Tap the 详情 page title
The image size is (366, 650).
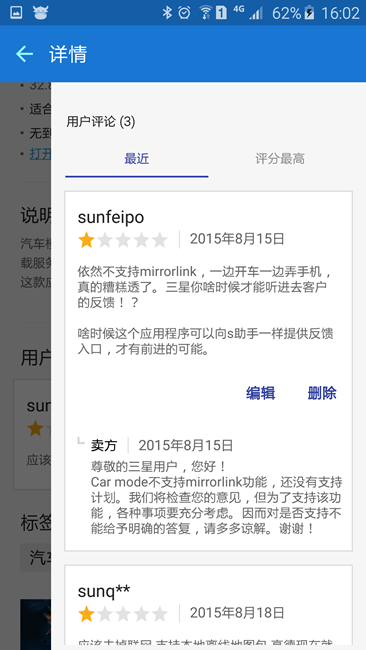68,54
